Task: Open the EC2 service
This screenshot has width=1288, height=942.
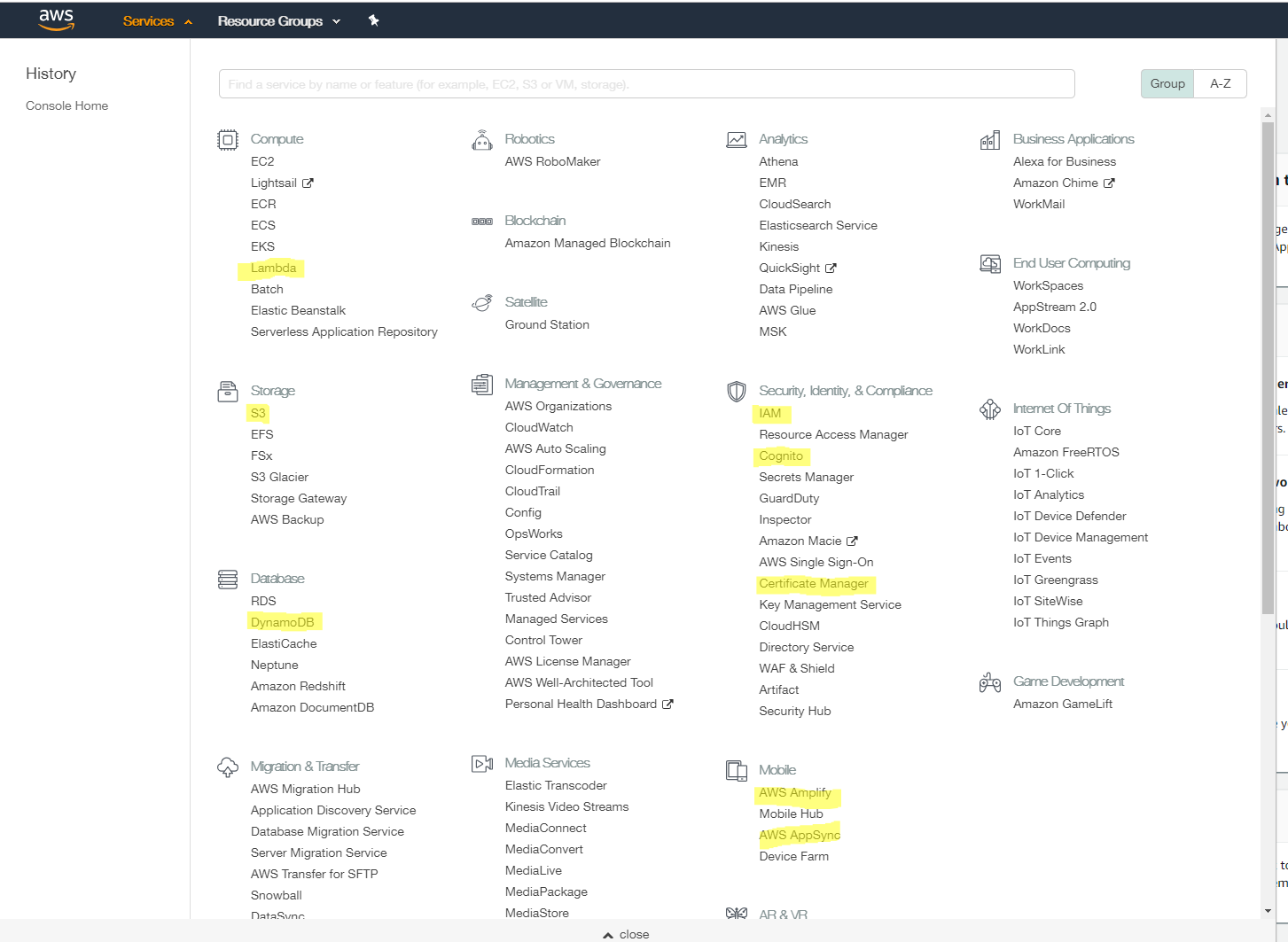Action: click(262, 162)
